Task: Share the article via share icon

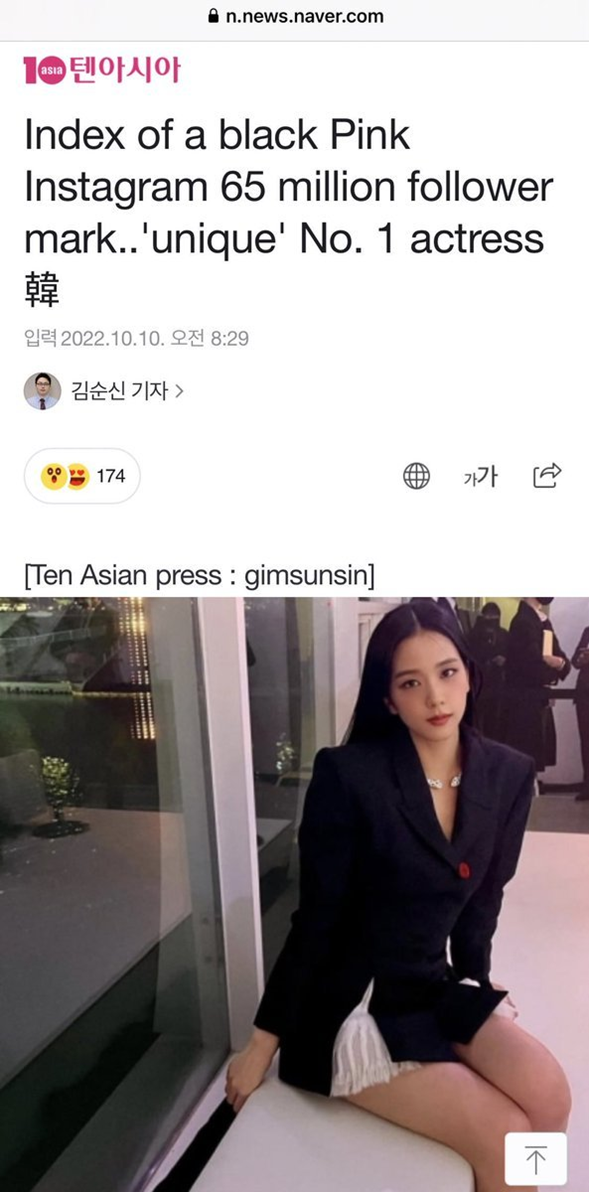Action: [547, 475]
